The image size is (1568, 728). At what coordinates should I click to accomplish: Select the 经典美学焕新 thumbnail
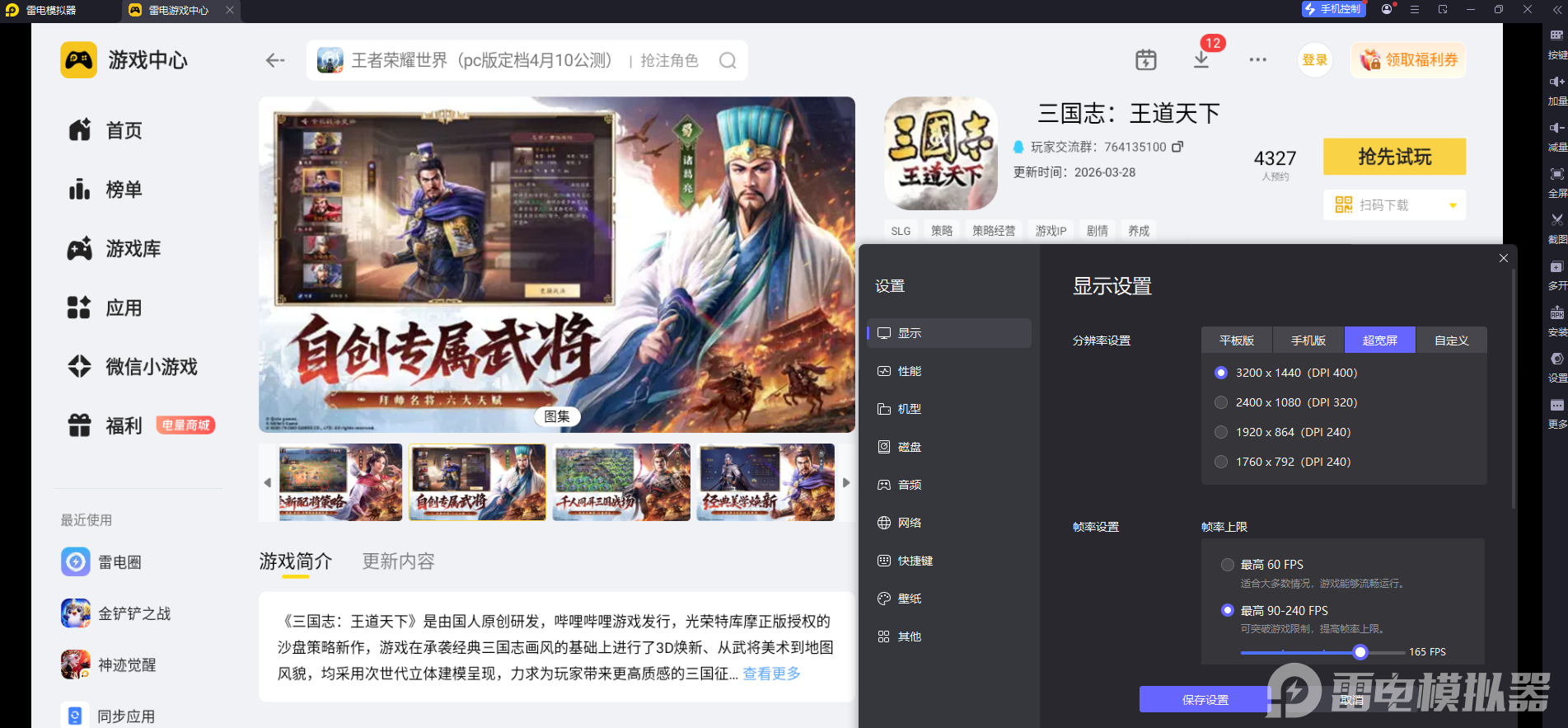pyautogui.click(x=765, y=482)
